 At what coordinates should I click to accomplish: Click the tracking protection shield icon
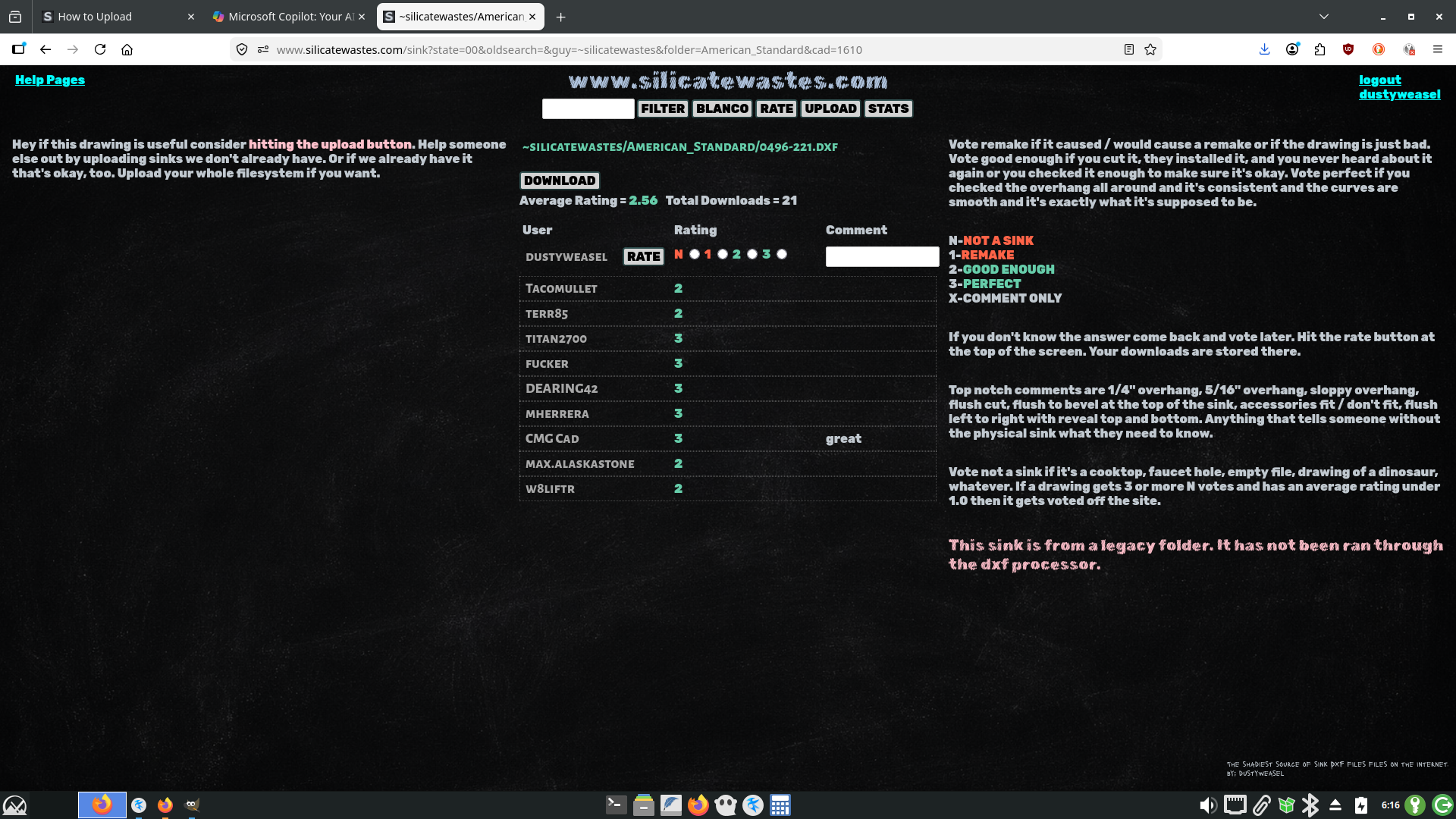click(242, 49)
